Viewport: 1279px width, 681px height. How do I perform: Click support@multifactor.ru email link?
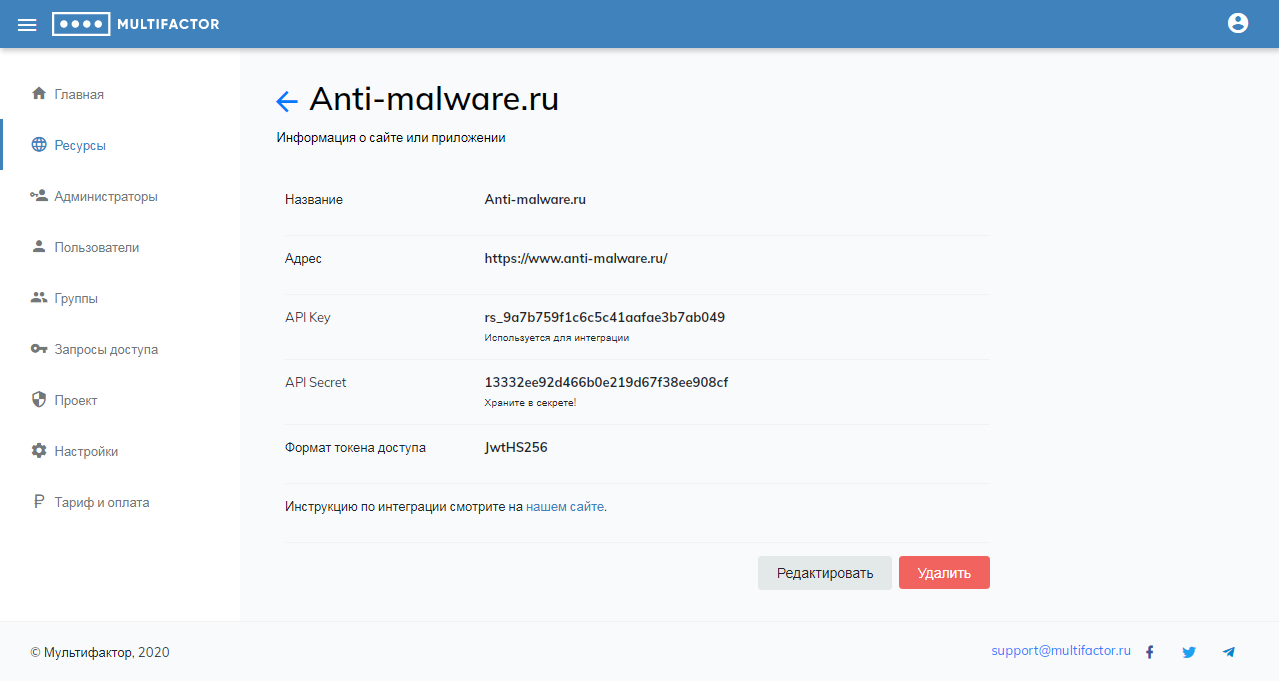tap(1061, 651)
